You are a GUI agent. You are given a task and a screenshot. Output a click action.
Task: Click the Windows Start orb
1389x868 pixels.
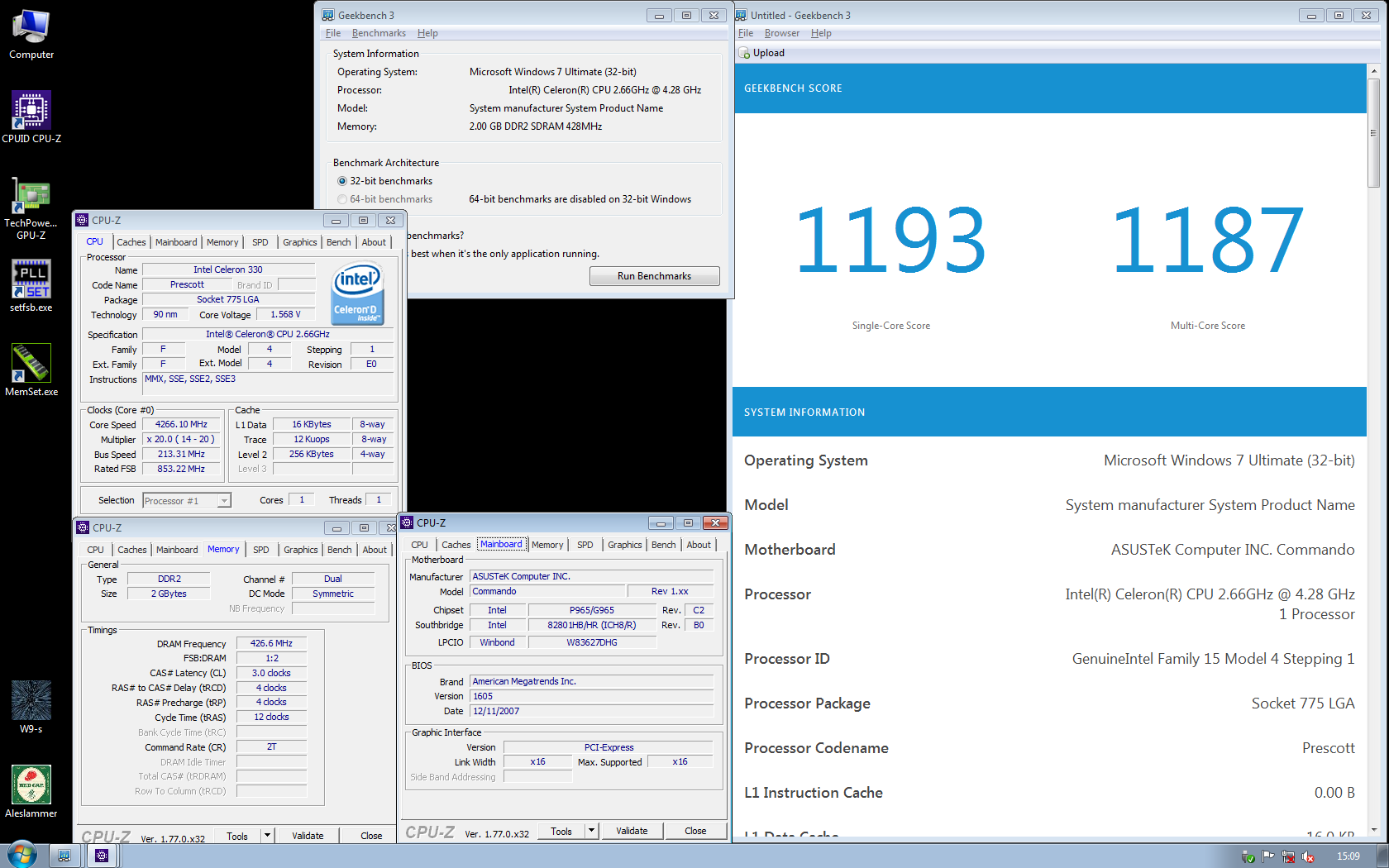(x=22, y=855)
